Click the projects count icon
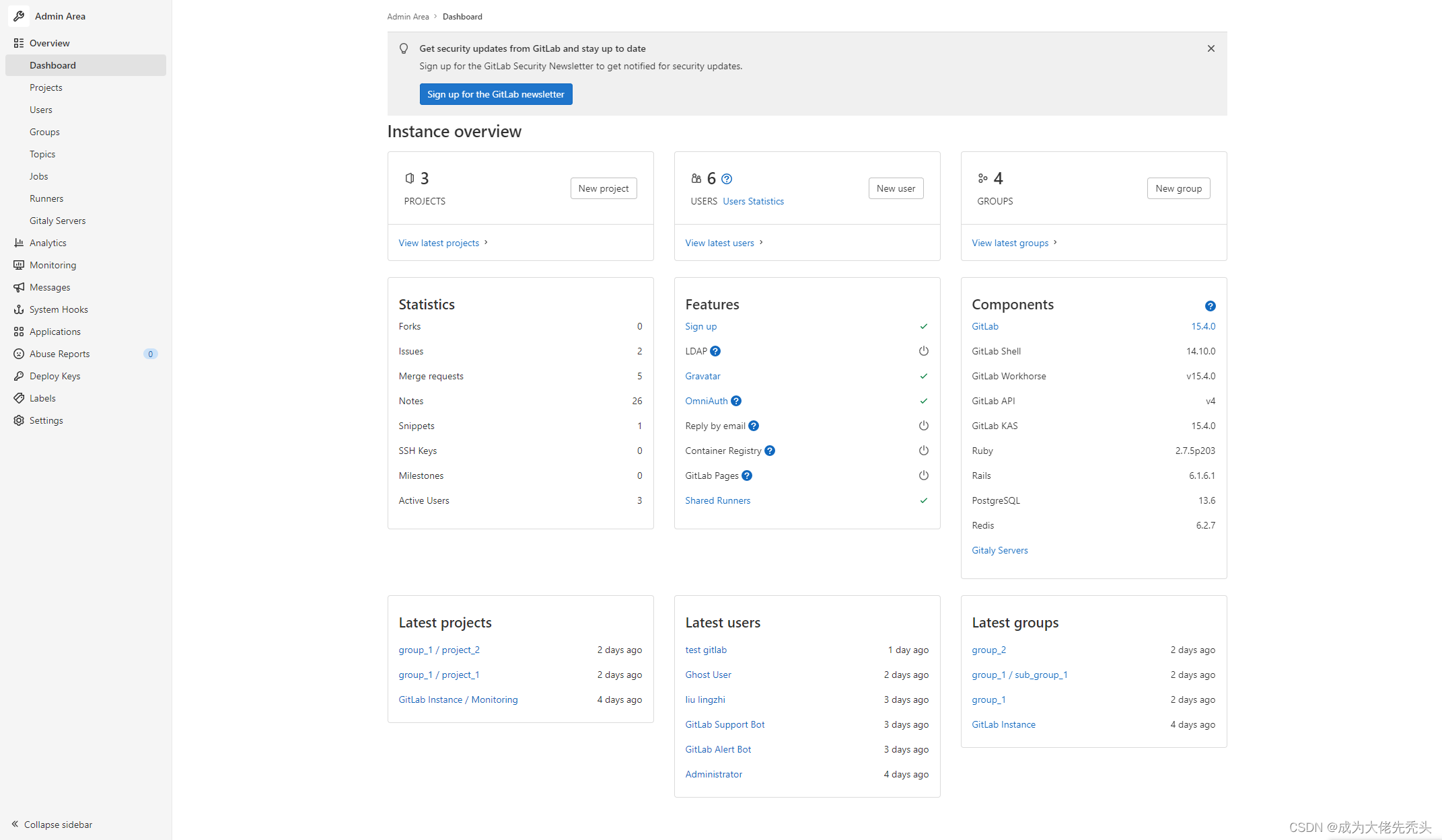The height and width of the screenshot is (840, 1442). coord(410,178)
